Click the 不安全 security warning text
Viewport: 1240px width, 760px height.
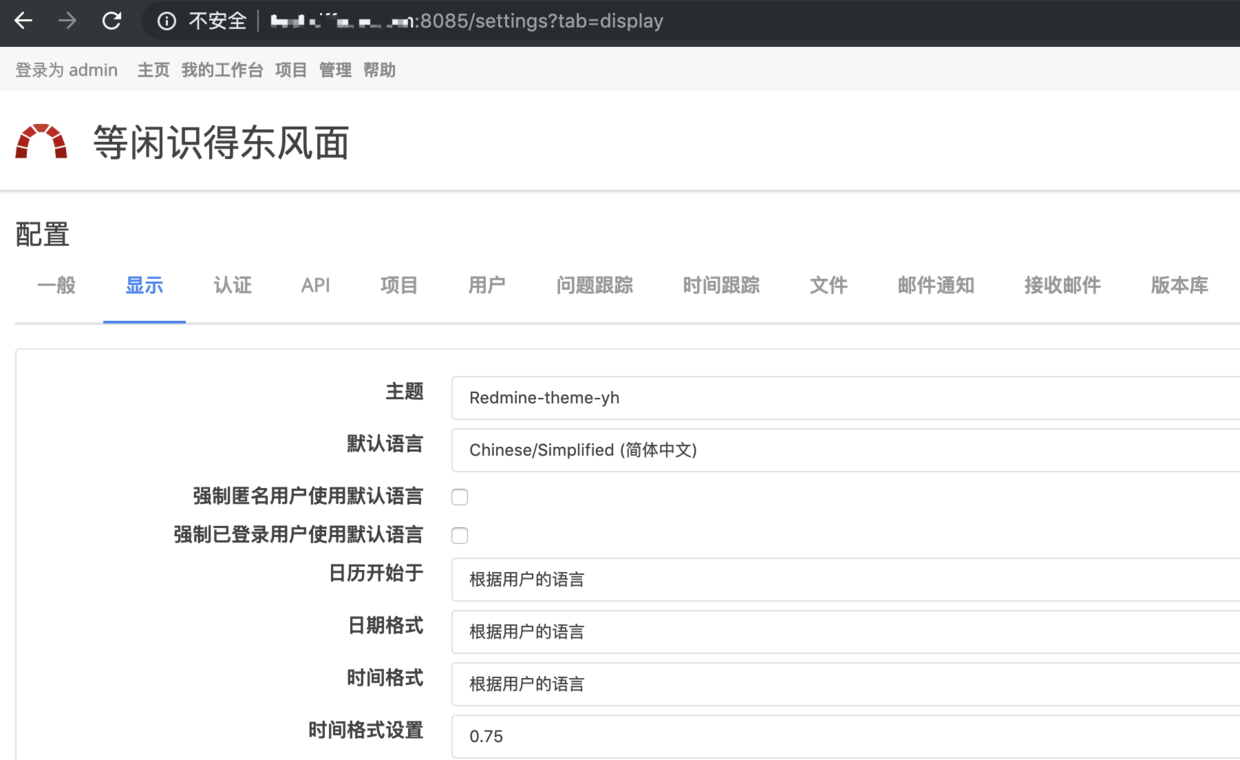tap(218, 21)
